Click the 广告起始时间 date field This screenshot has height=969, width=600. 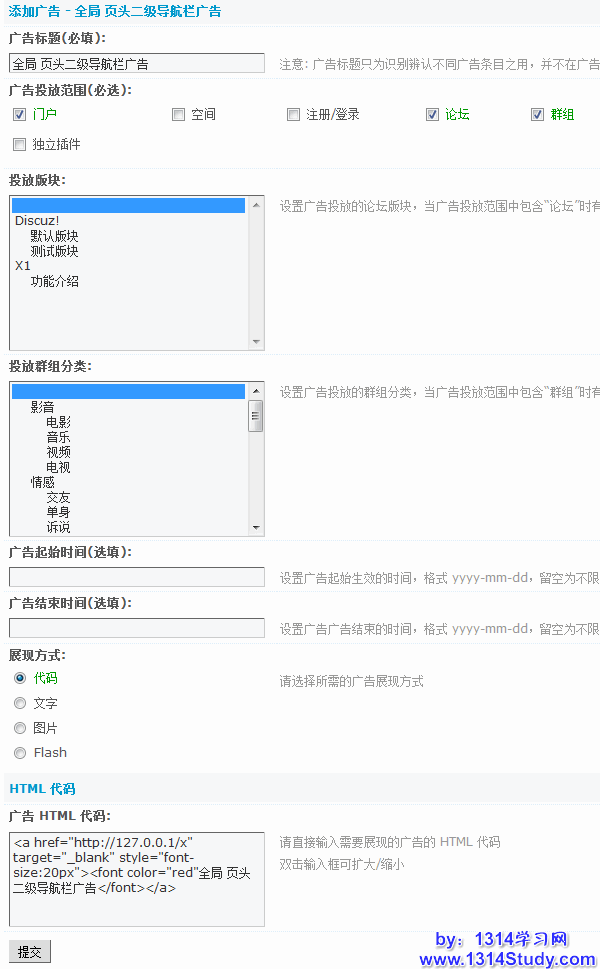(137, 577)
